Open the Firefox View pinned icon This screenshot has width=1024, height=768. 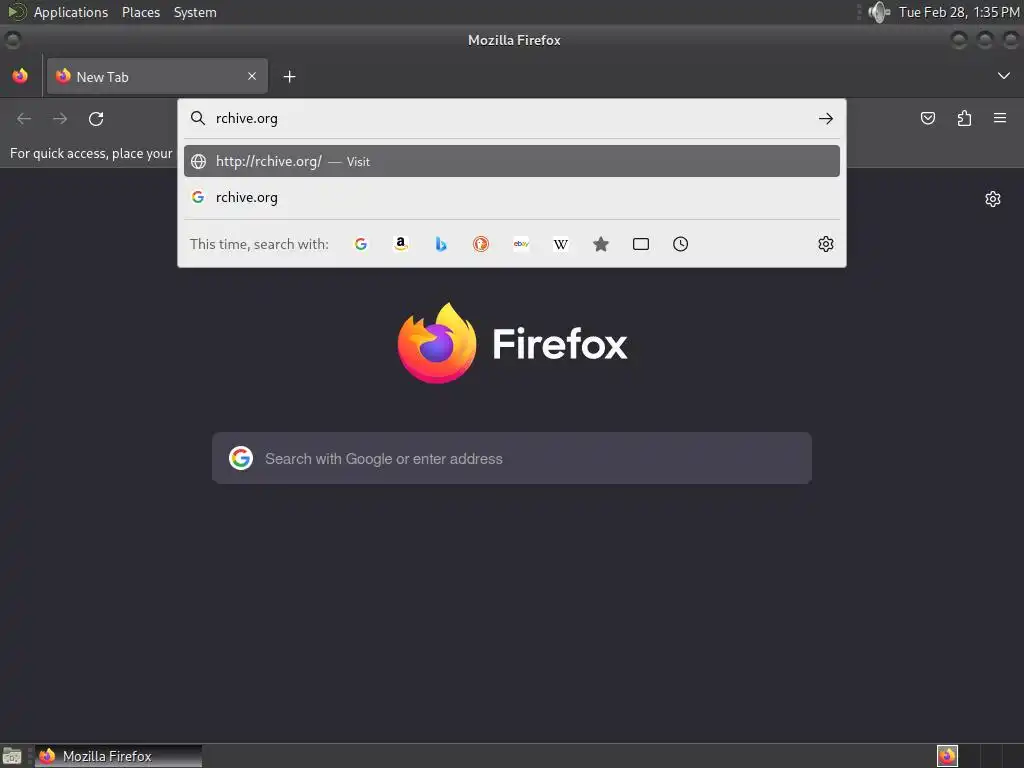pos(20,76)
